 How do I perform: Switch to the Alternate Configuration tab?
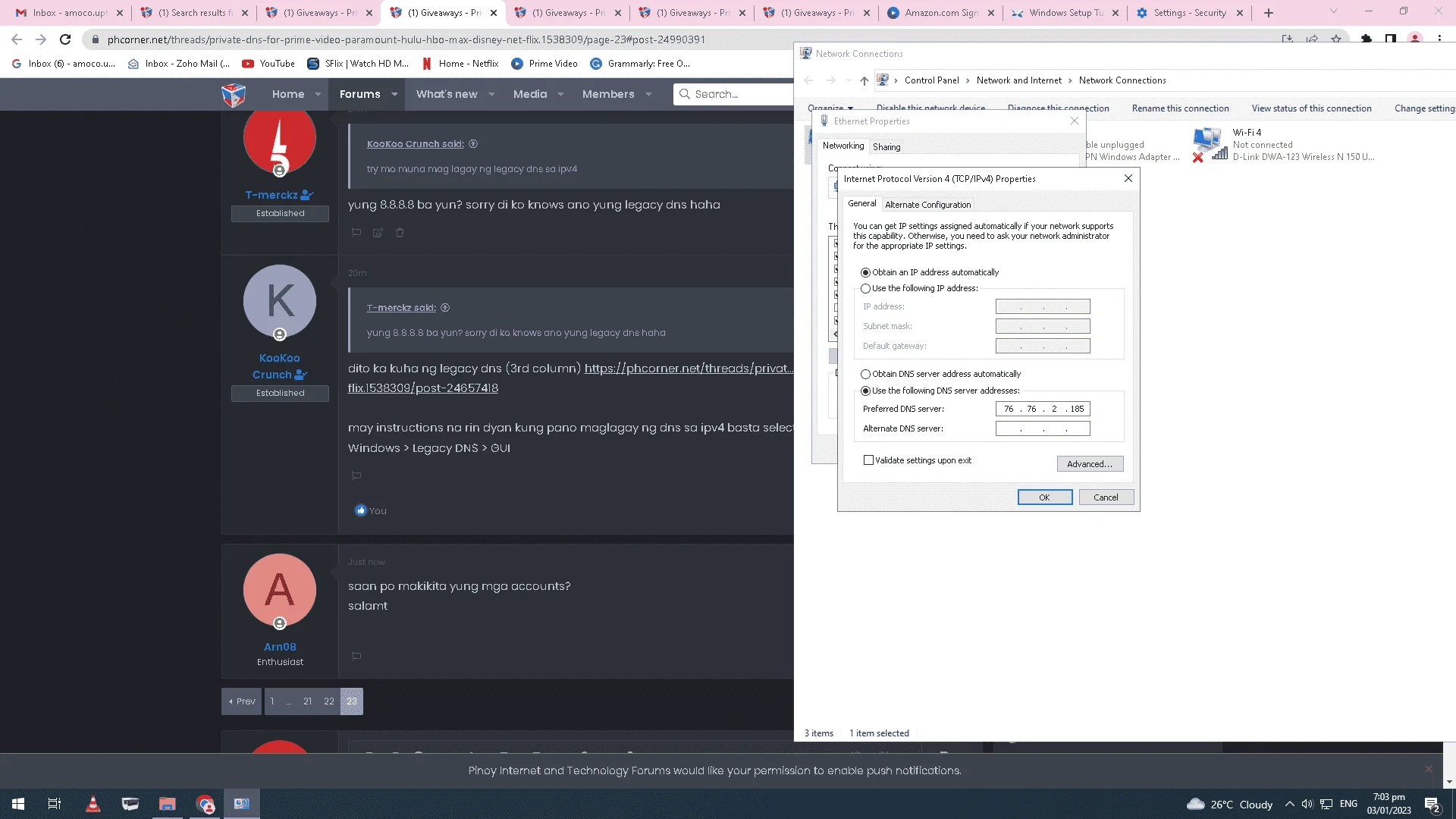coord(927,205)
